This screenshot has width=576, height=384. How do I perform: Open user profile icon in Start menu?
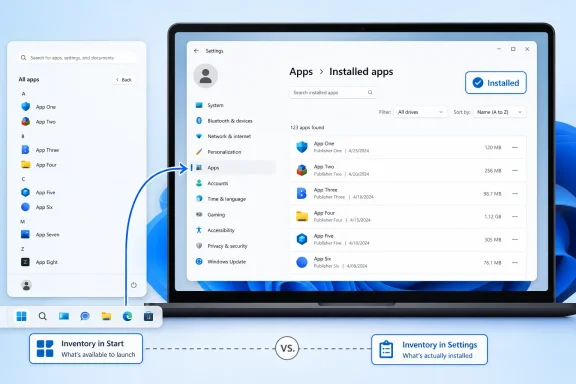26,285
